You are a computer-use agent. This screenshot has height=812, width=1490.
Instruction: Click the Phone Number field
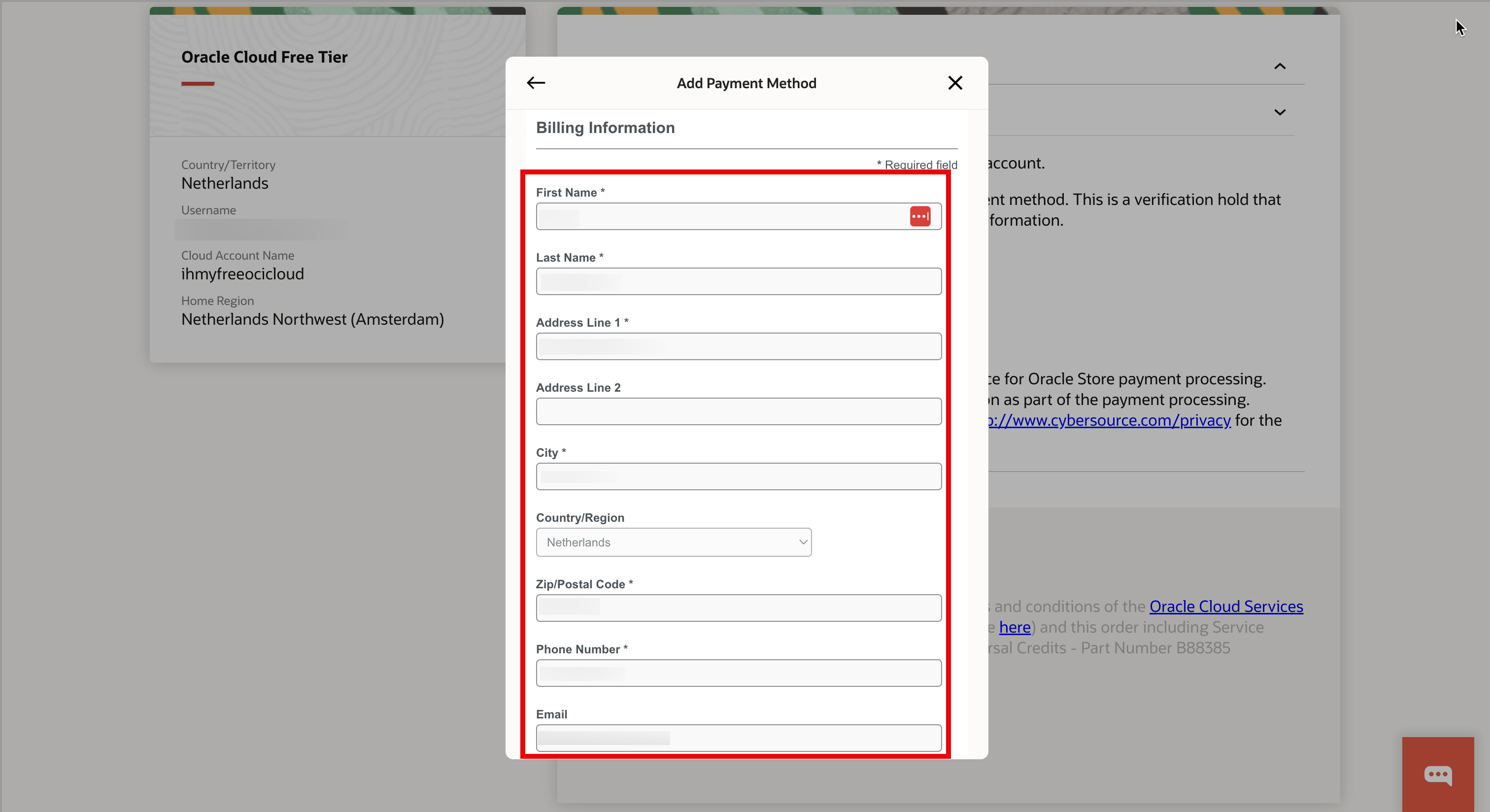pos(738,673)
